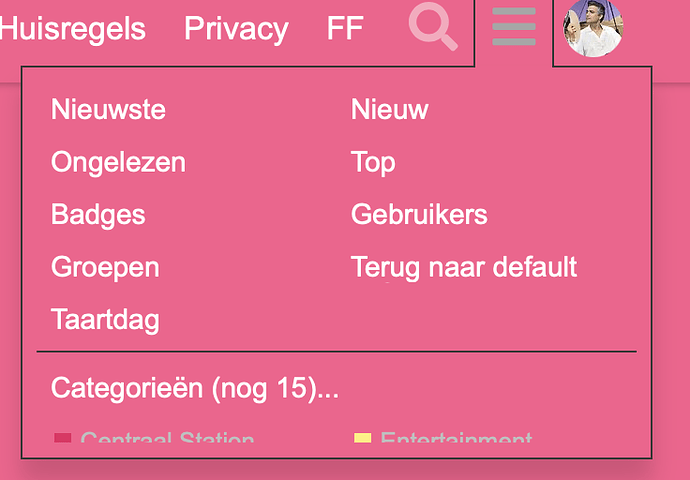Show Ongelezen topics

point(118,162)
